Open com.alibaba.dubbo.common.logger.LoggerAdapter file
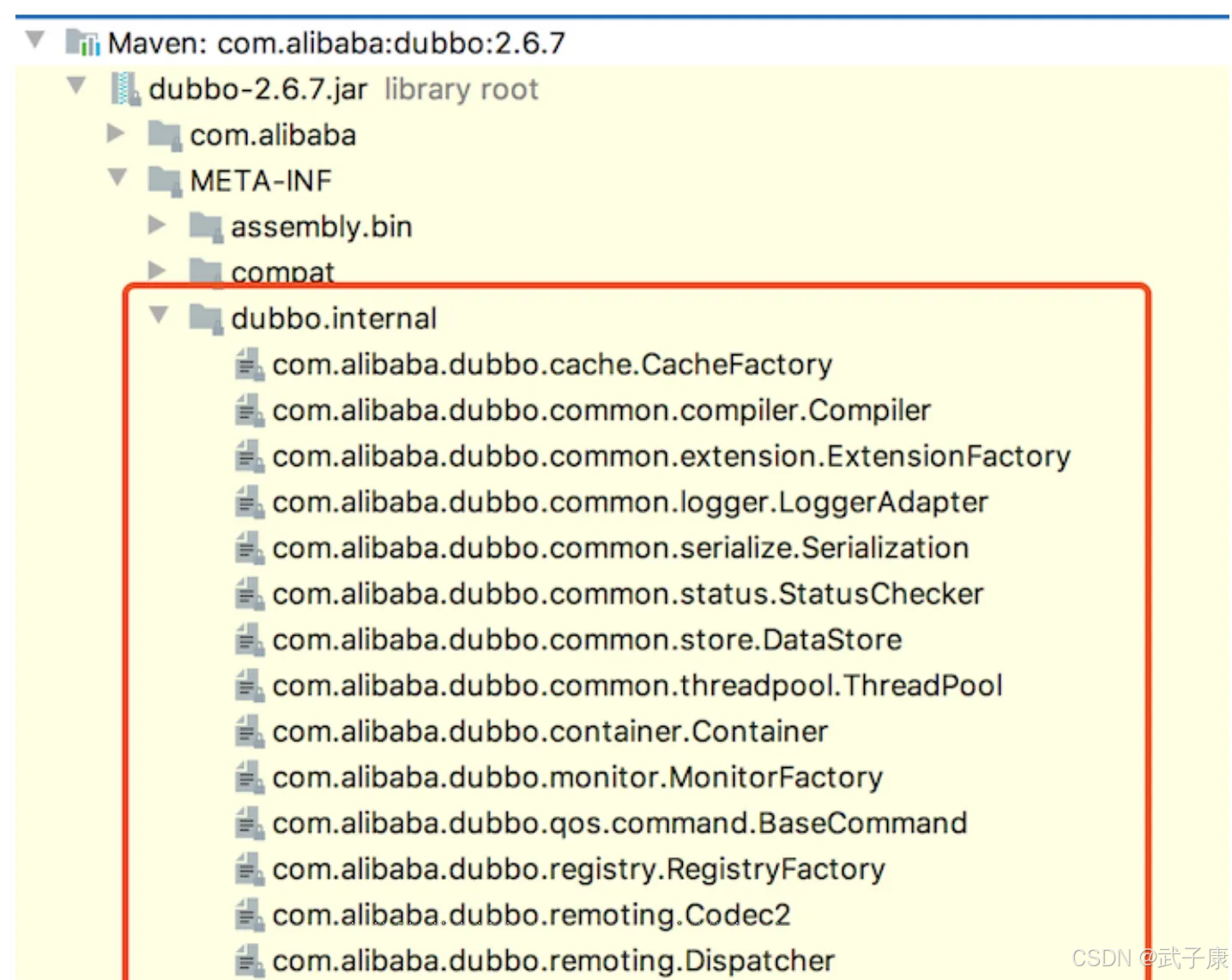 (x=631, y=503)
